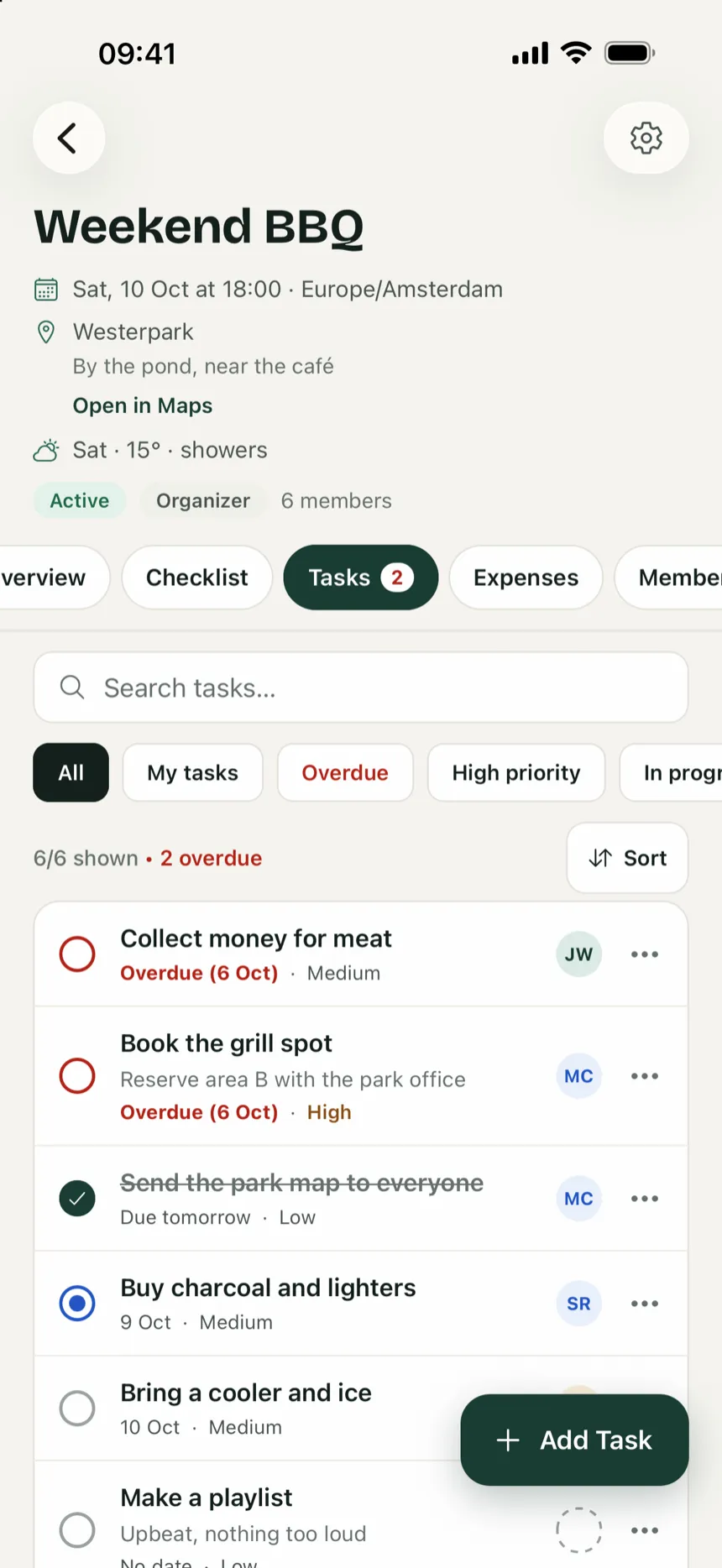Open Book the grill spot task title
This screenshot has height=1568, width=722.
227,1043
